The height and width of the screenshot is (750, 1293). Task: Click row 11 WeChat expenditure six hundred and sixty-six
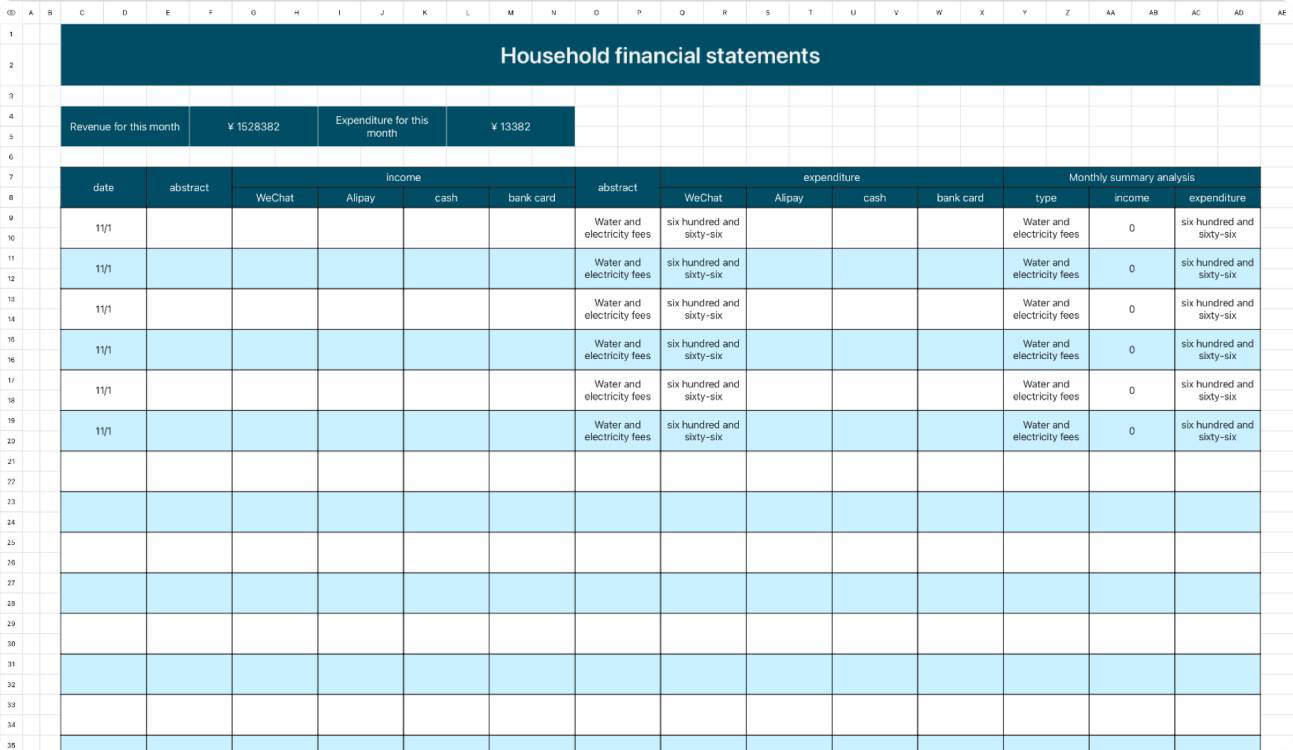tap(703, 269)
